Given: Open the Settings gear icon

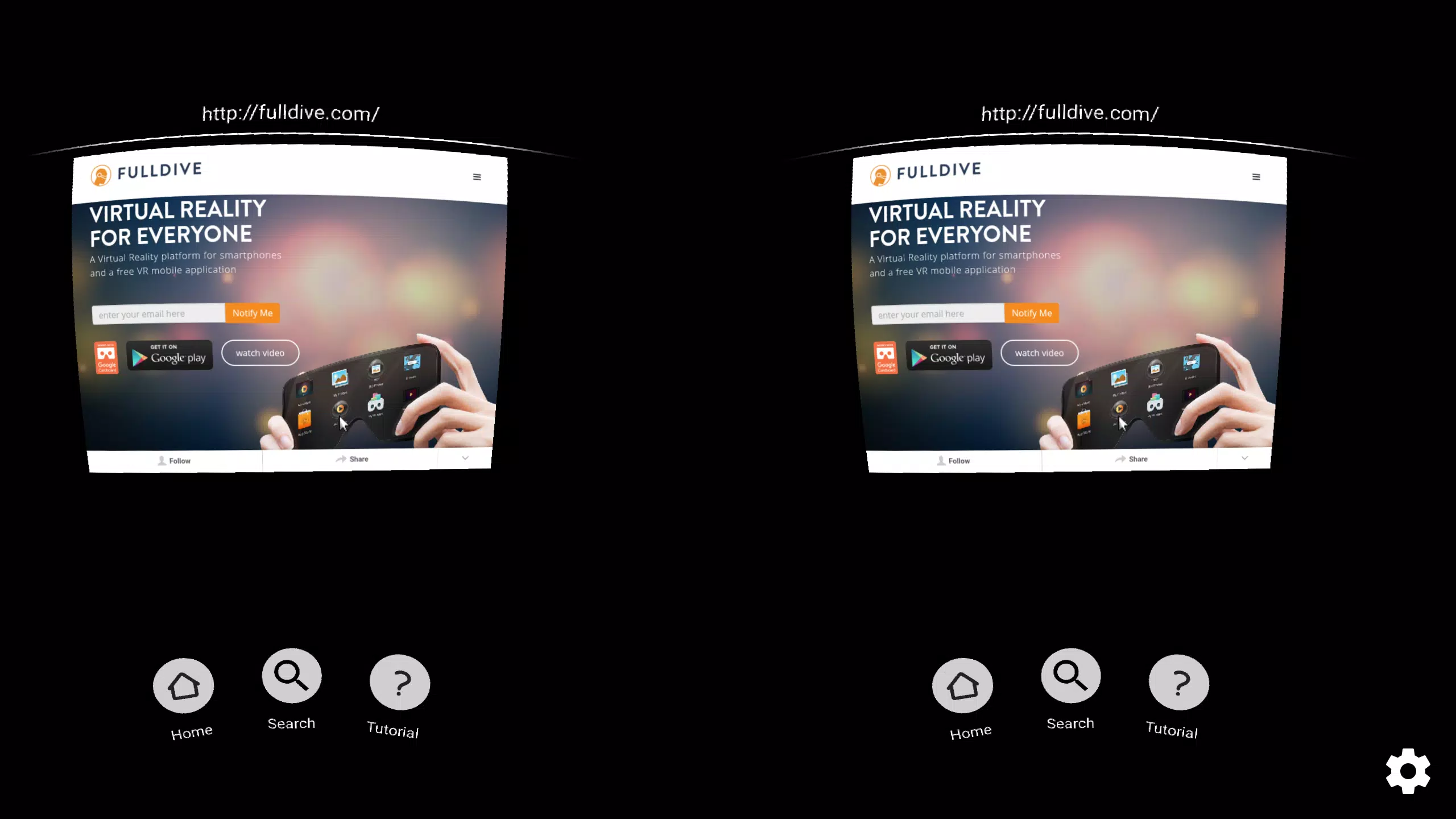Looking at the screenshot, I should [1410, 770].
